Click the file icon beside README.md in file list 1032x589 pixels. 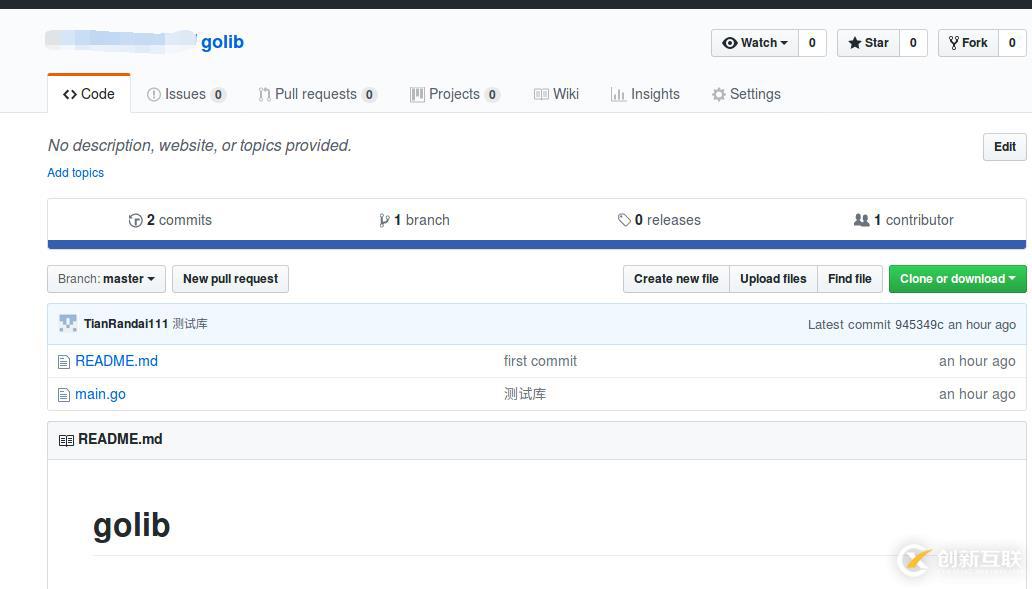pos(64,361)
